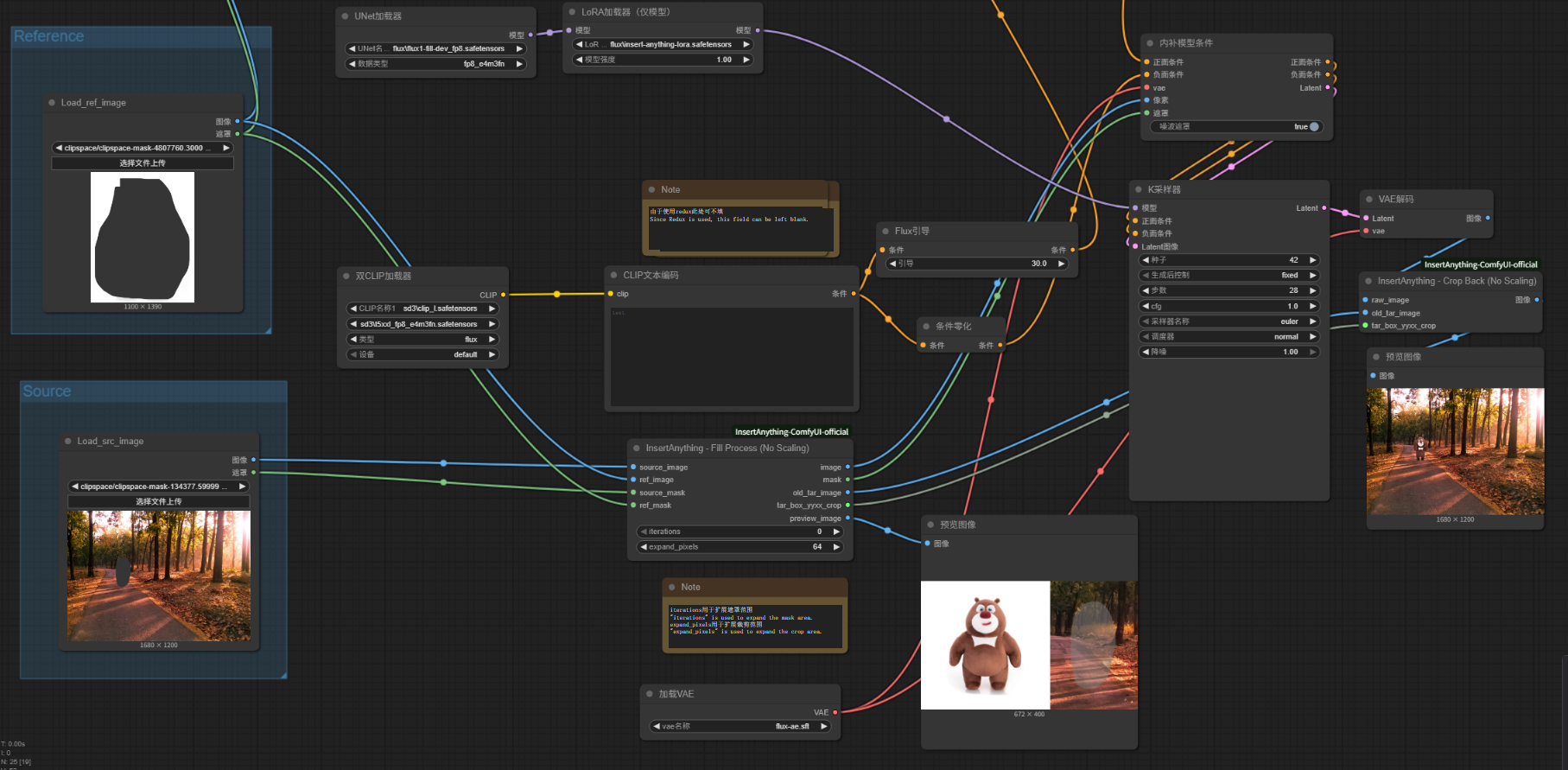This screenshot has height=770, width=1568.
Task: Click the 加载VAE node's collapse dot
Action: click(x=650, y=694)
